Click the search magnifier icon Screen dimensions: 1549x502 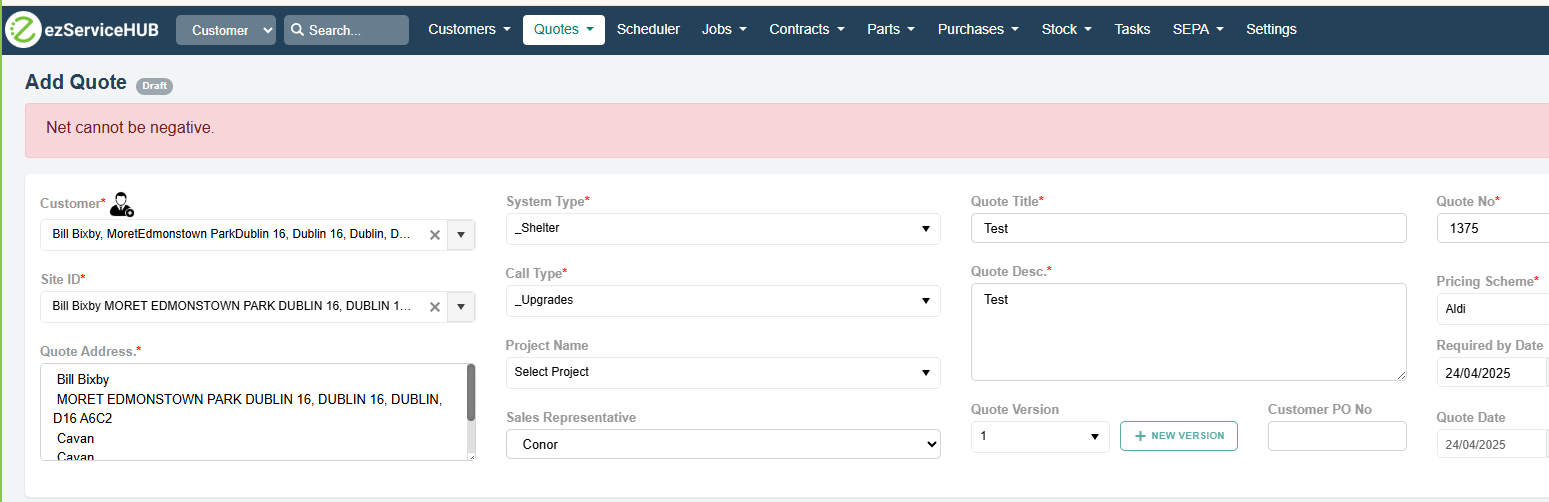pyautogui.click(x=297, y=30)
